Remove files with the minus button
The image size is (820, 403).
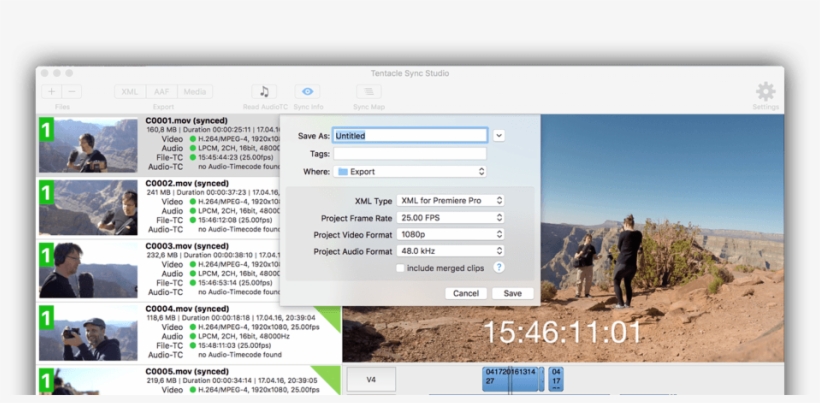[x=72, y=91]
